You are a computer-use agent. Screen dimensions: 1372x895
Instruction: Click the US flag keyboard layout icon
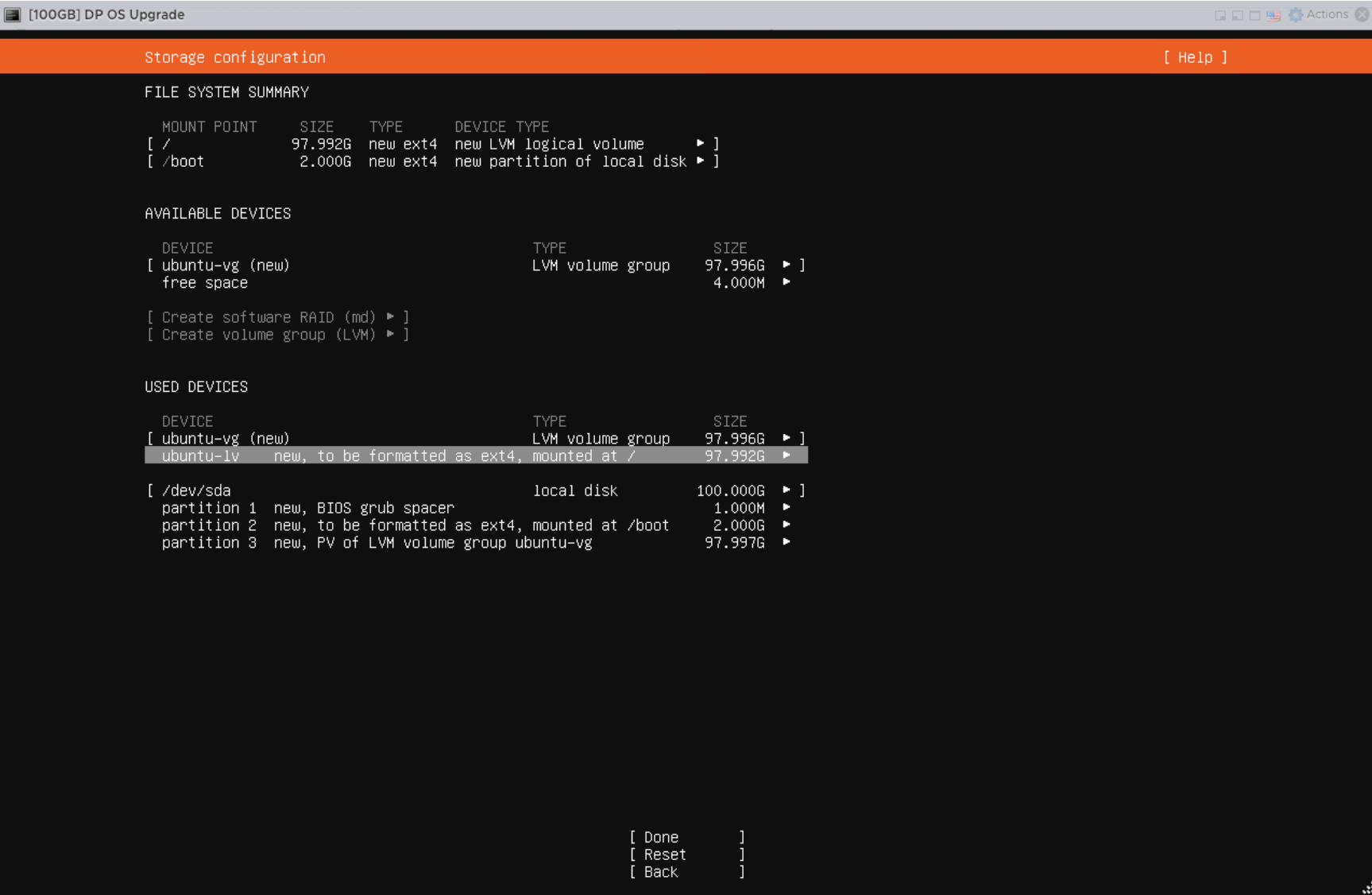tap(1273, 15)
